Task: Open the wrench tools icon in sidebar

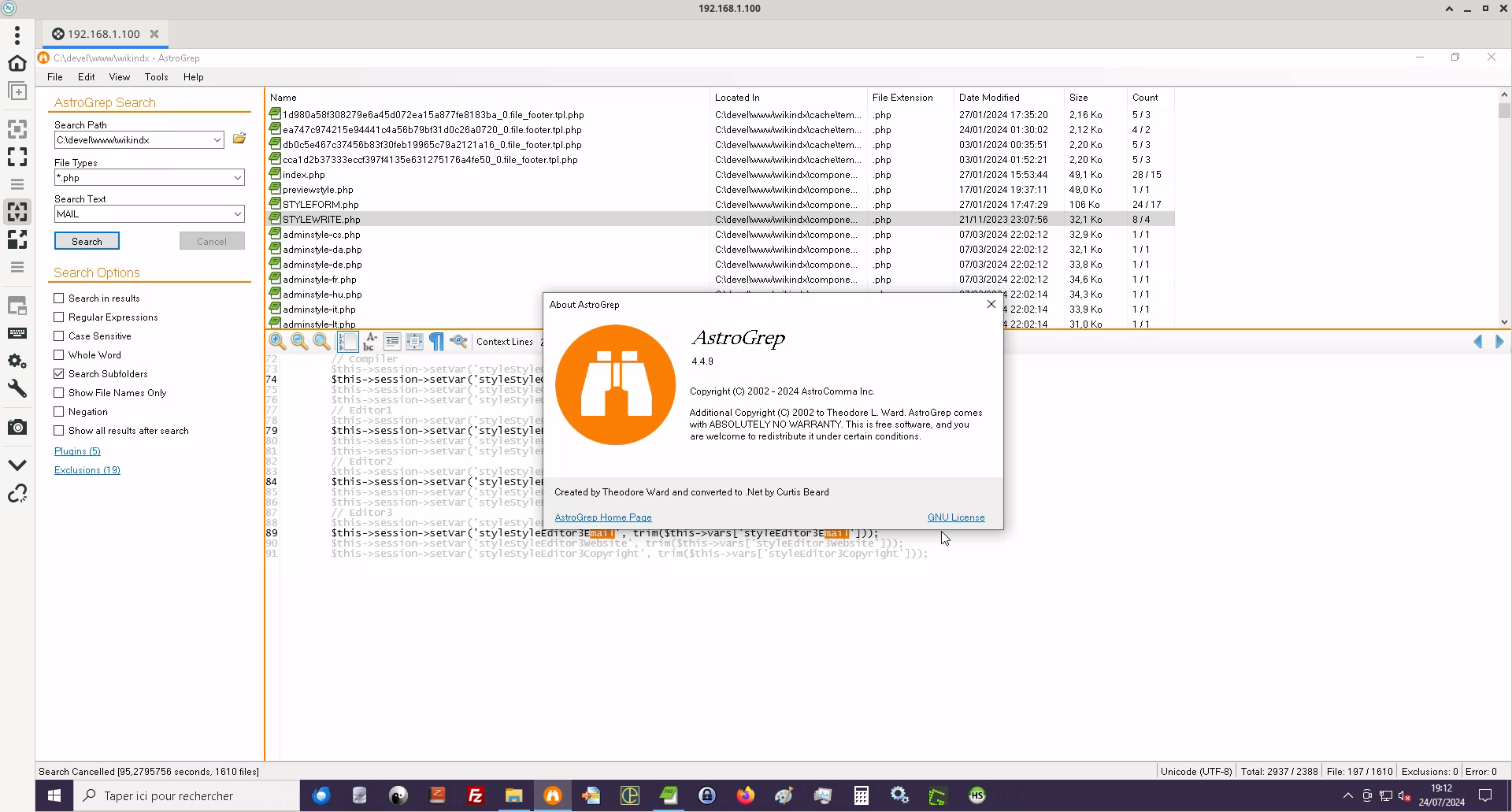Action: [17, 388]
